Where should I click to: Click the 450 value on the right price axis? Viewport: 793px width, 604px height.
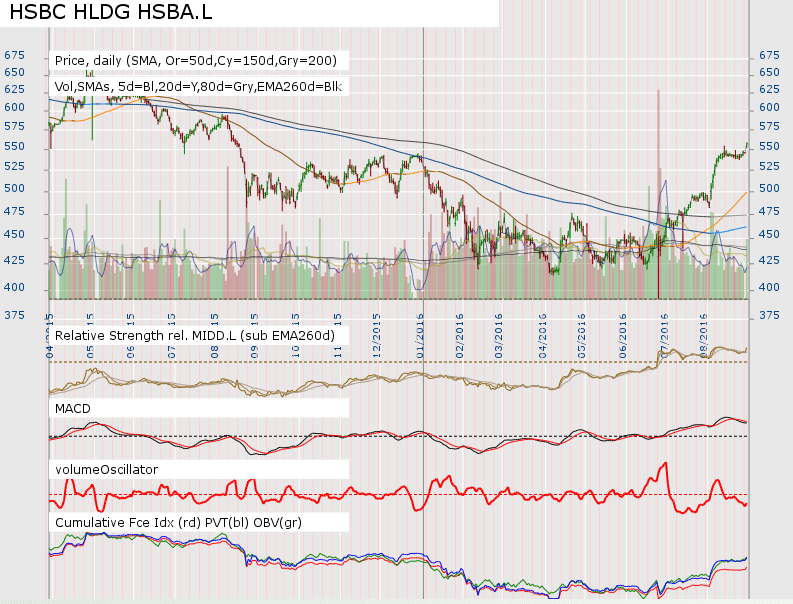(x=769, y=234)
